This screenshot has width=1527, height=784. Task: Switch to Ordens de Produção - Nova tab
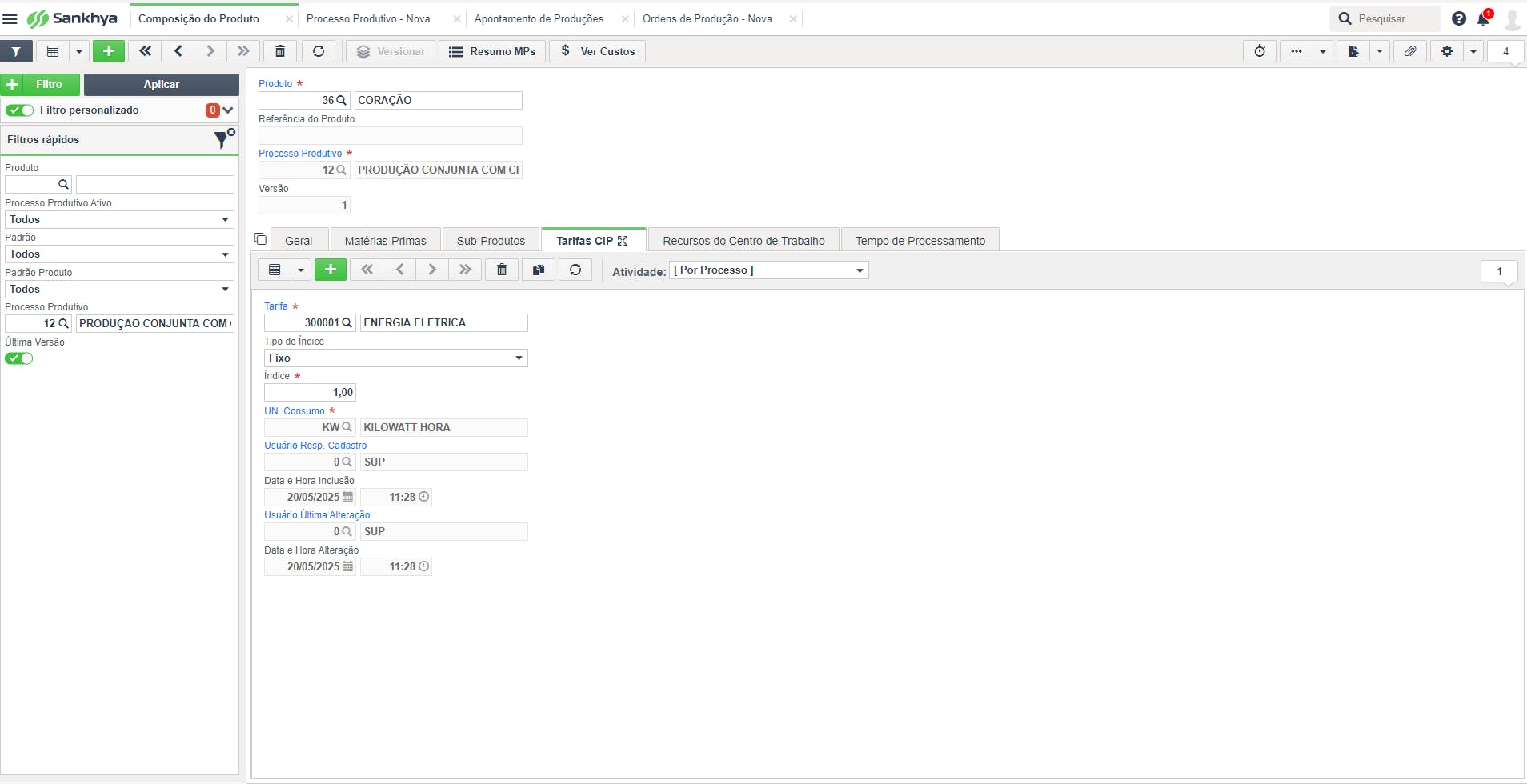(x=707, y=18)
